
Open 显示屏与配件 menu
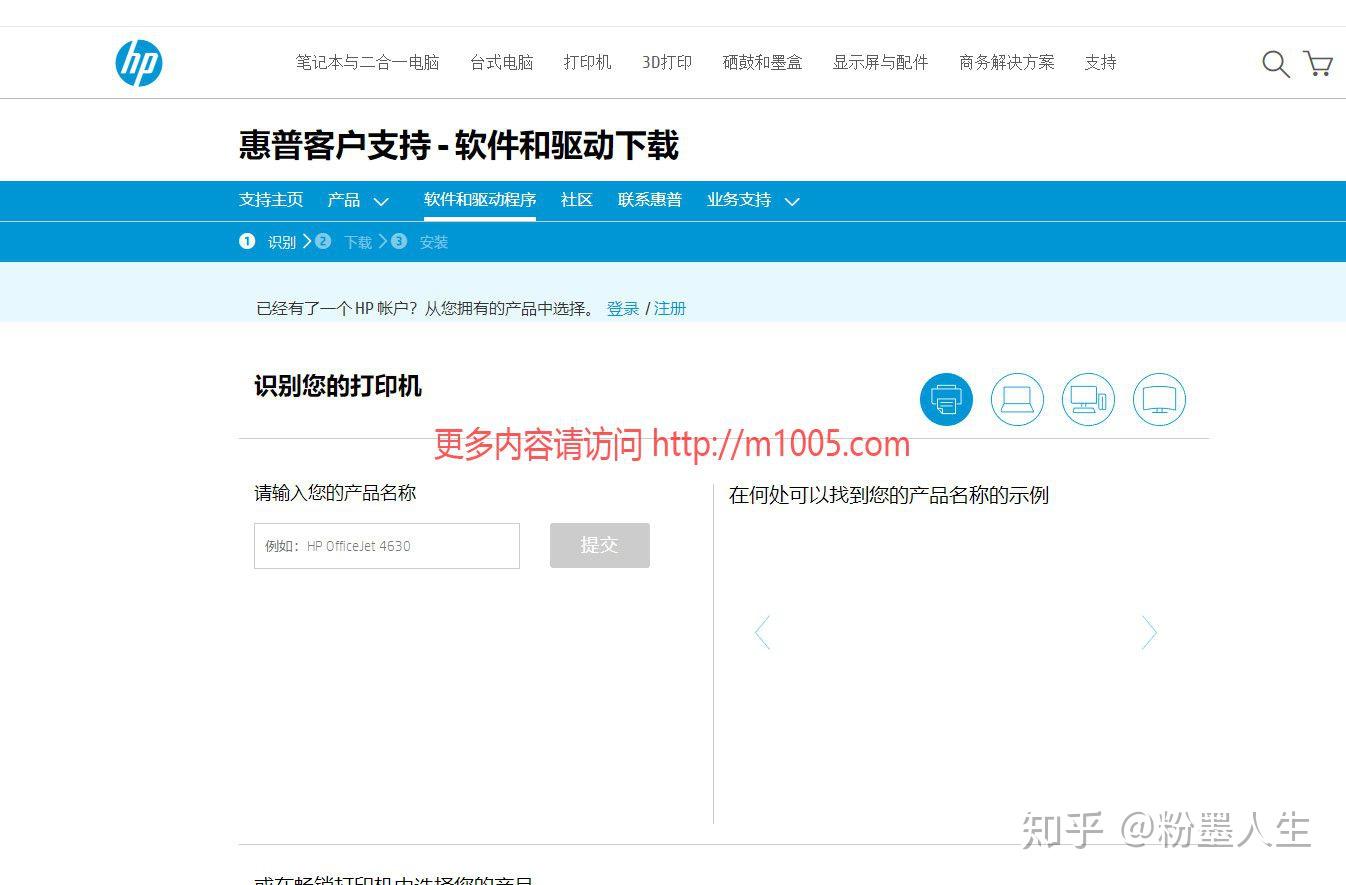click(x=880, y=62)
